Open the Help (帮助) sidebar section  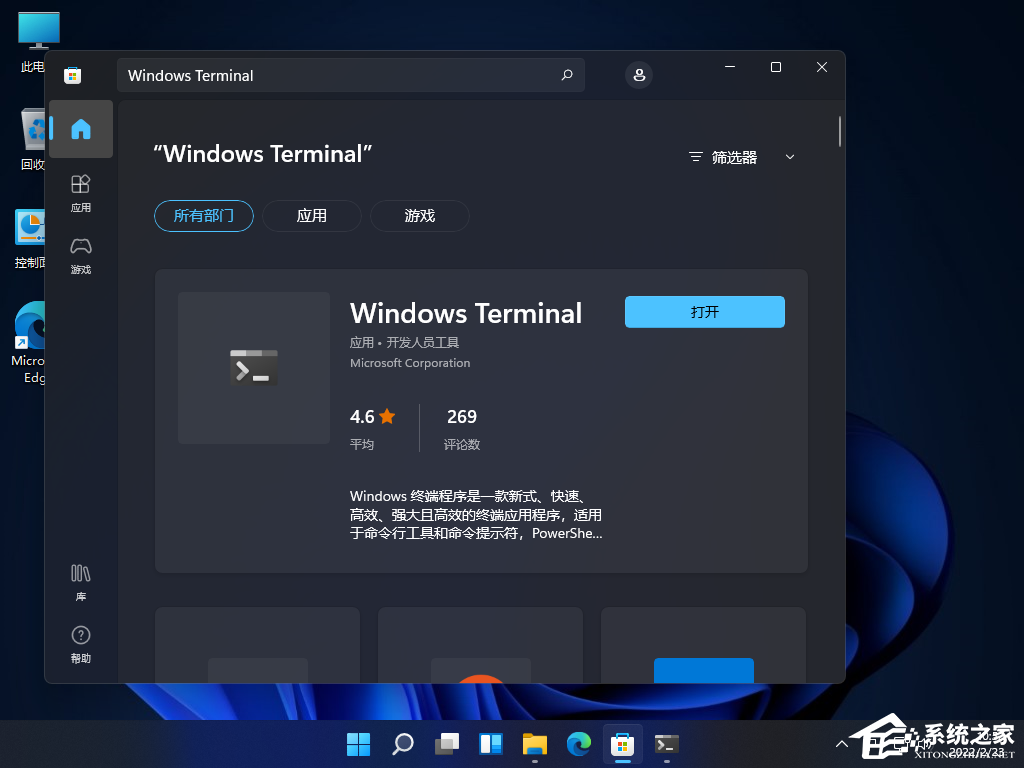80,643
